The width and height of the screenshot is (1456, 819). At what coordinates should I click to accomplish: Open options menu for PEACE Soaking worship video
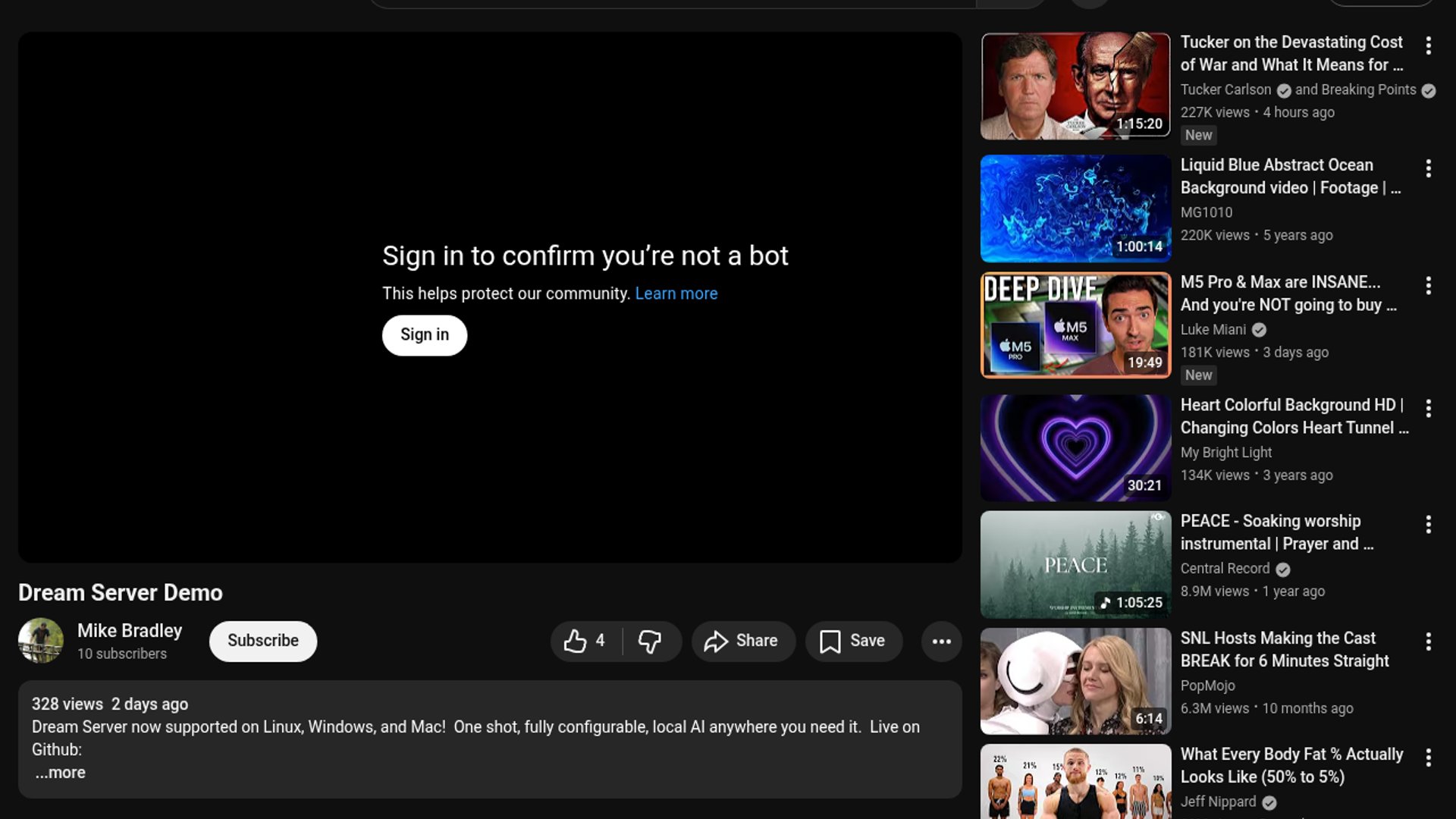pyautogui.click(x=1428, y=525)
